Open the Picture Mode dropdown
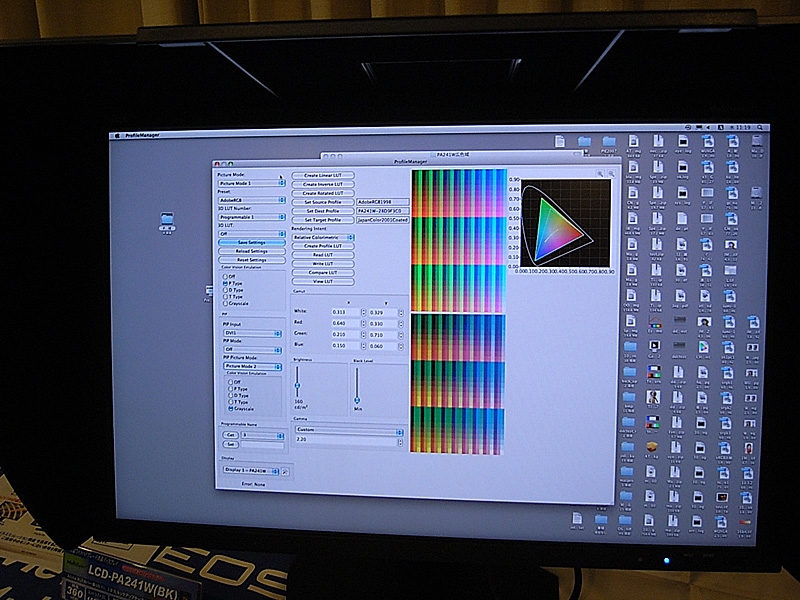 (250, 184)
